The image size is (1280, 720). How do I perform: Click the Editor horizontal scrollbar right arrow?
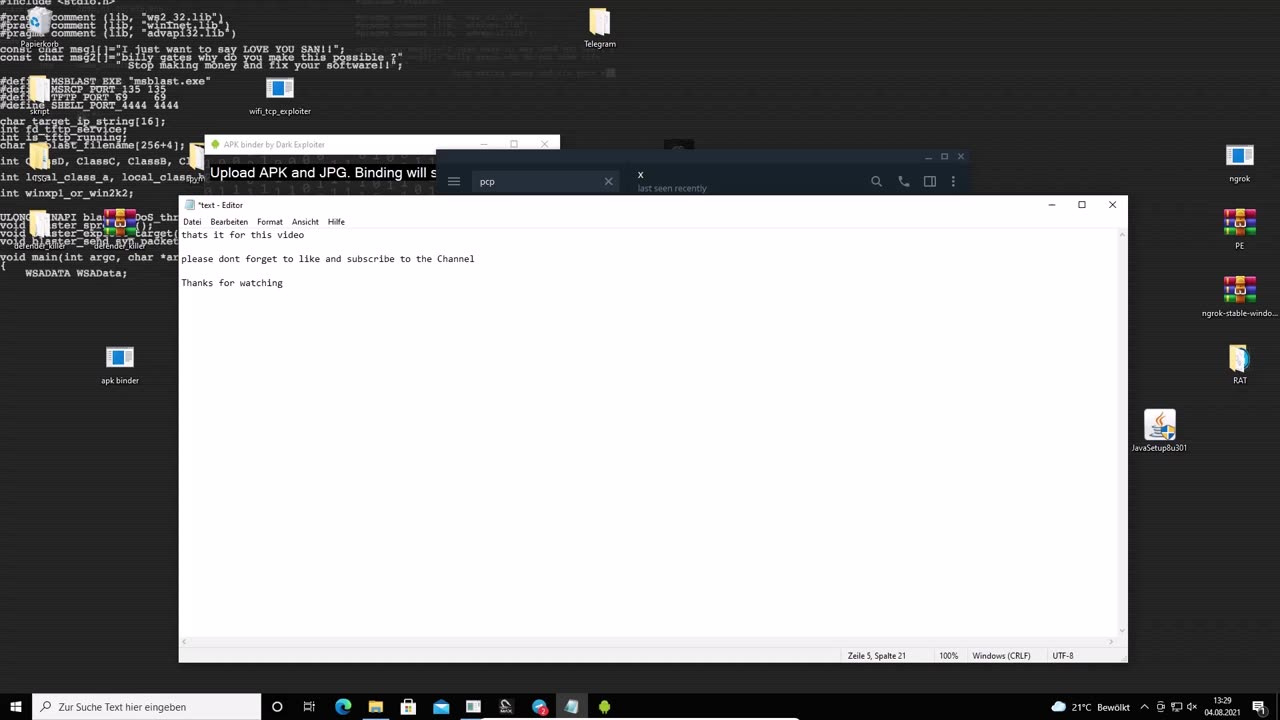(1112, 641)
